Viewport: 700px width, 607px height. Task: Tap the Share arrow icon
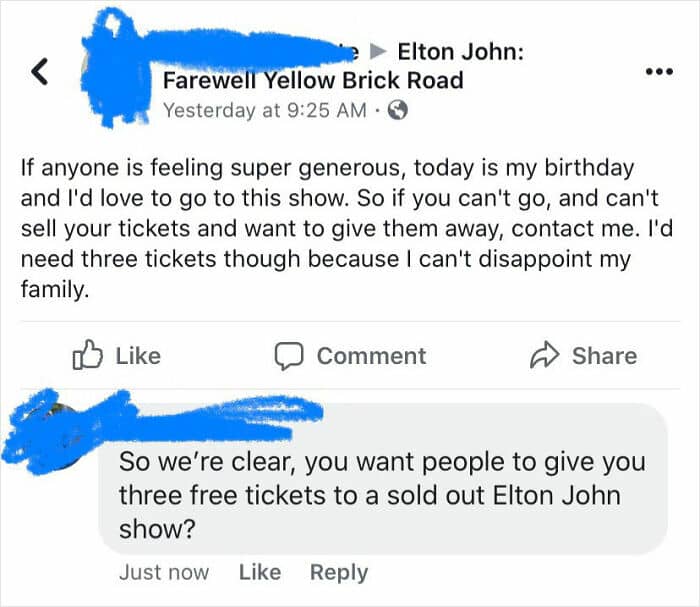coord(544,355)
